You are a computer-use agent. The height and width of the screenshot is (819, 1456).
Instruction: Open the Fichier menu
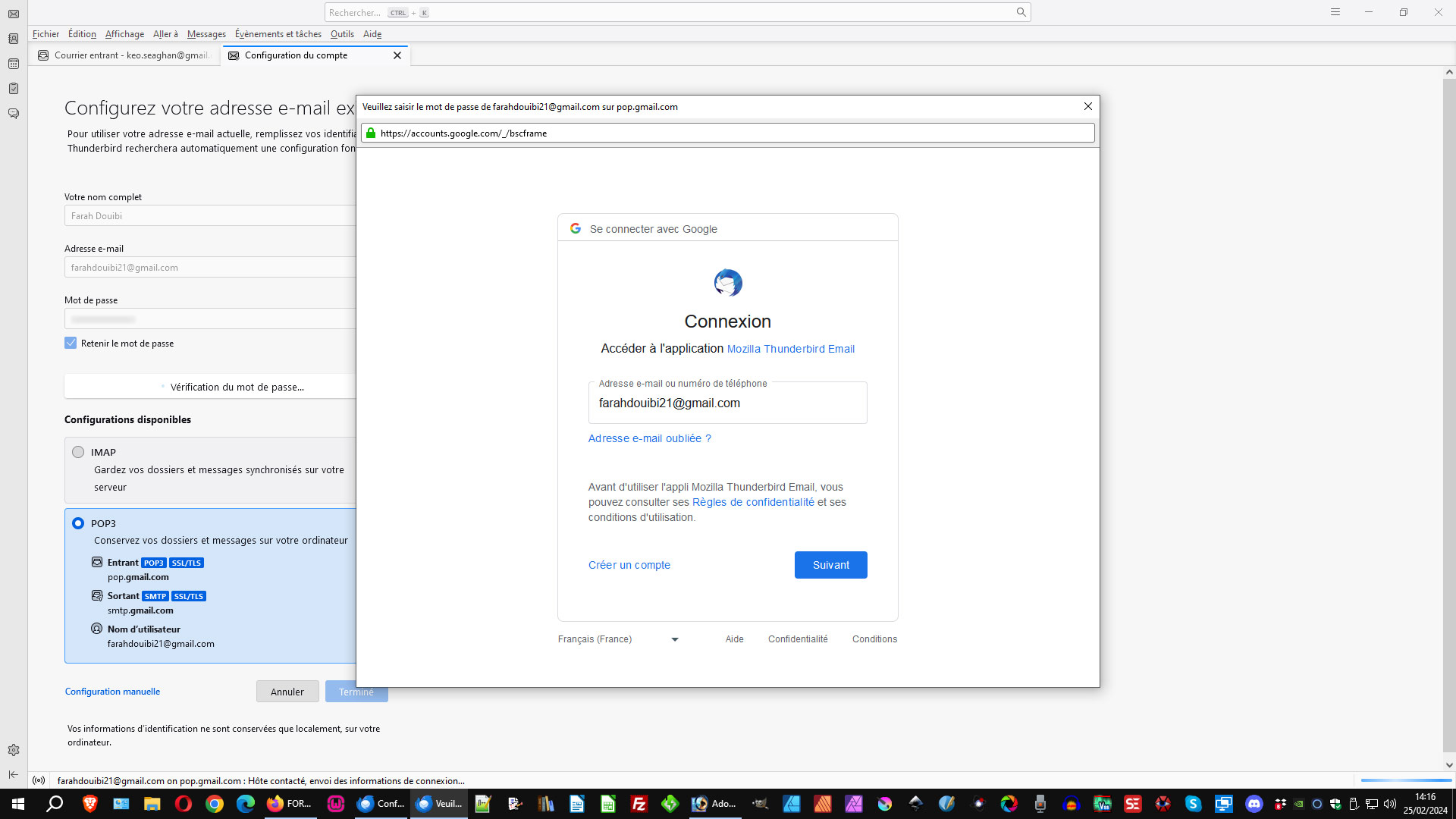coord(45,34)
